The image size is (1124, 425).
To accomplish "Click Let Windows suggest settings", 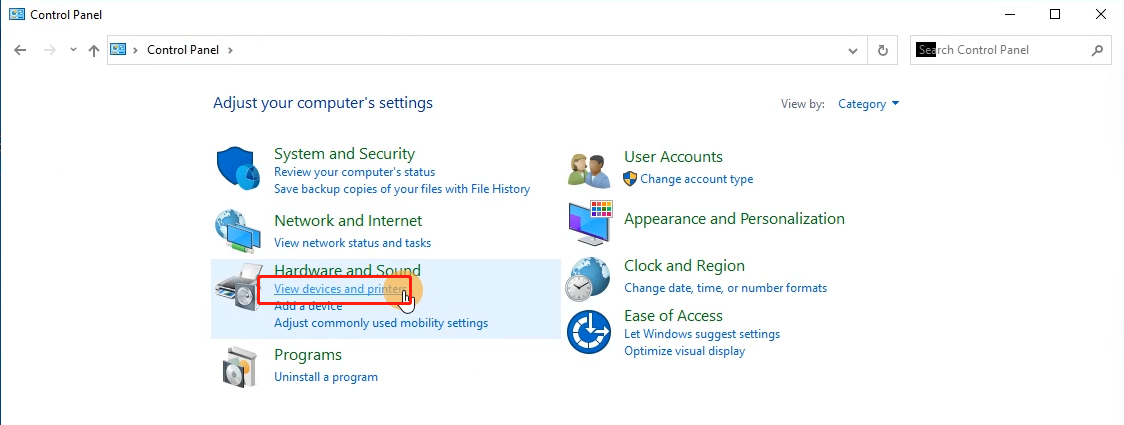I will point(702,334).
